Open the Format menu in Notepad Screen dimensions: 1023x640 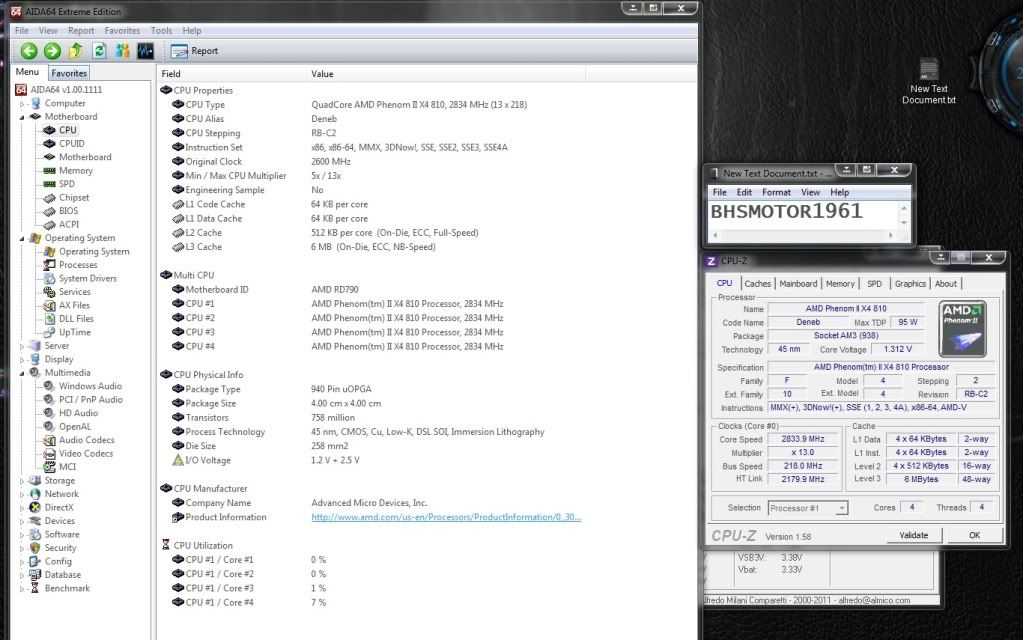(x=776, y=192)
